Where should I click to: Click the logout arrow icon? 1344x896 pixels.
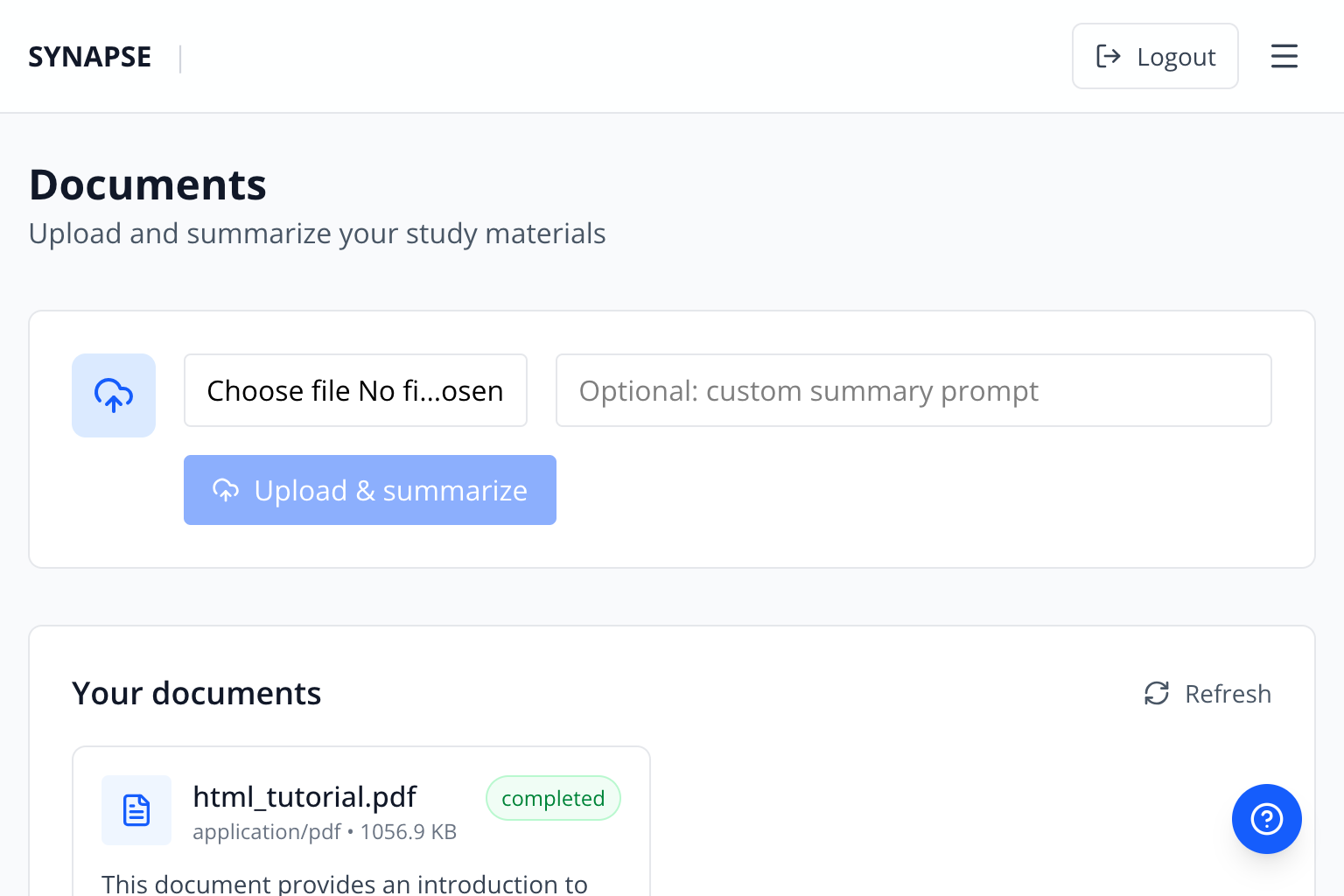coord(1108,56)
